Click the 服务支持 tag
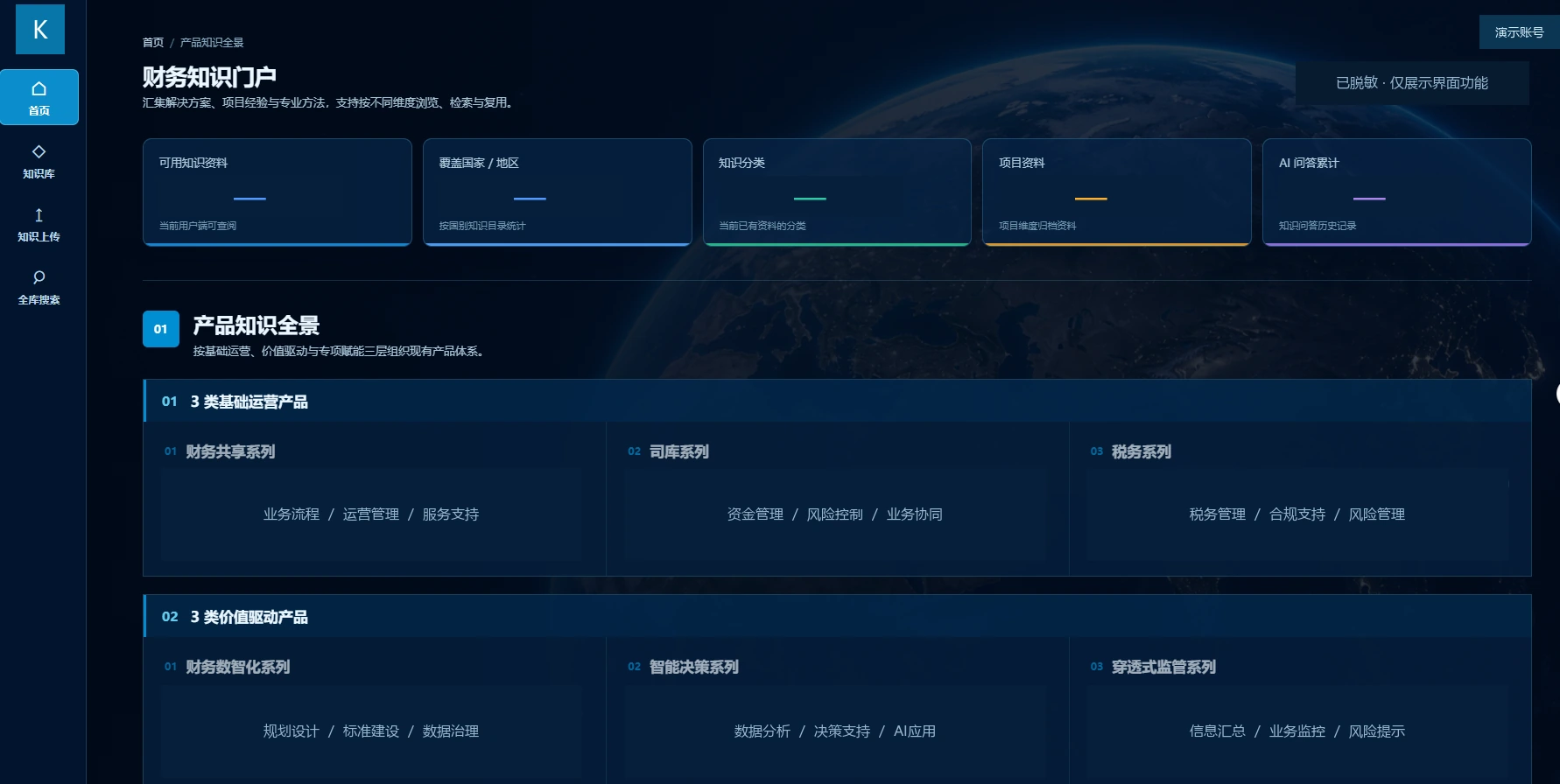 pyautogui.click(x=451, y=514)
